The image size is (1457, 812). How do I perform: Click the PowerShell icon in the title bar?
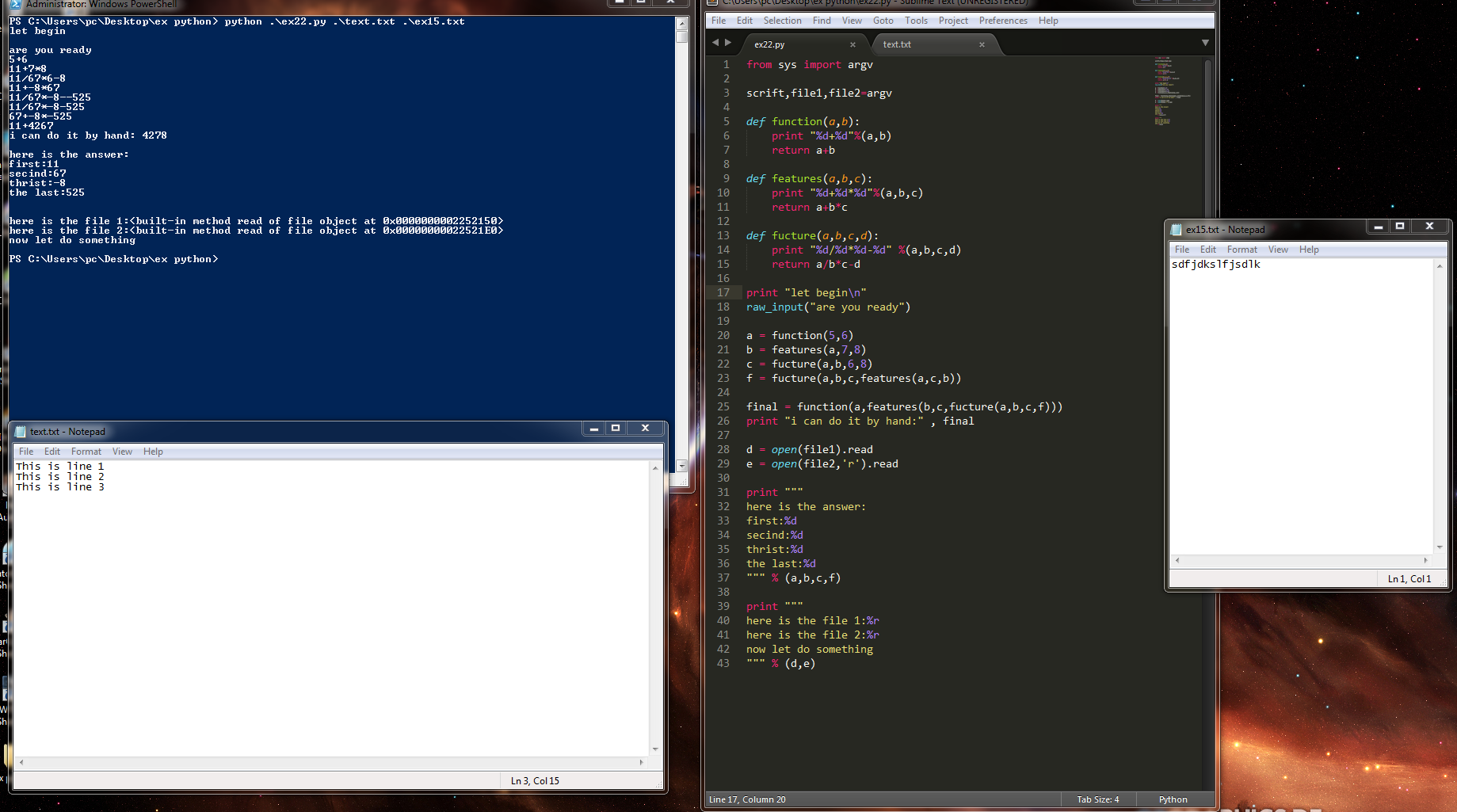15,4
